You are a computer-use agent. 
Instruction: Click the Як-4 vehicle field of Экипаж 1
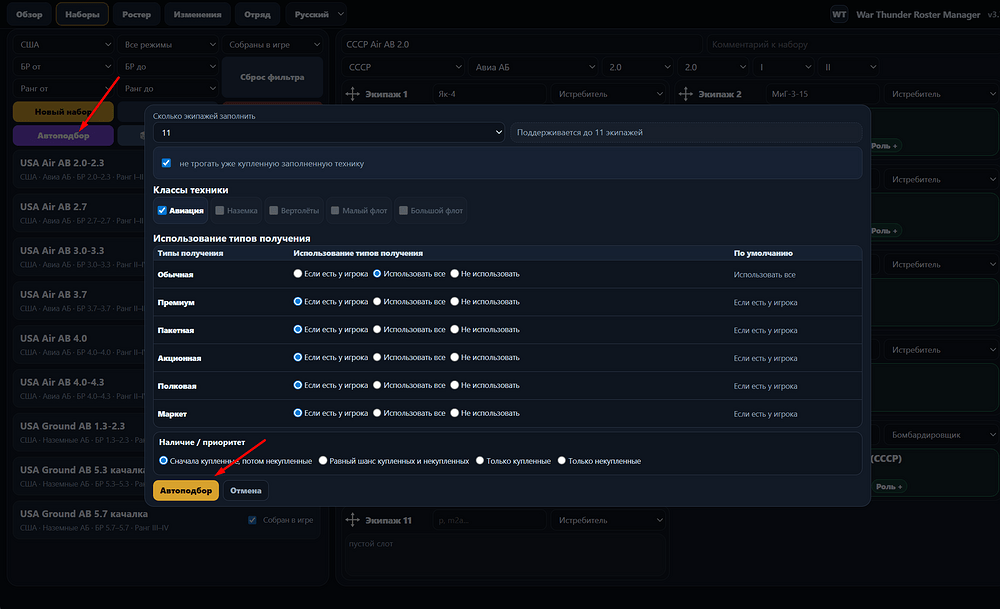[489, 94]
